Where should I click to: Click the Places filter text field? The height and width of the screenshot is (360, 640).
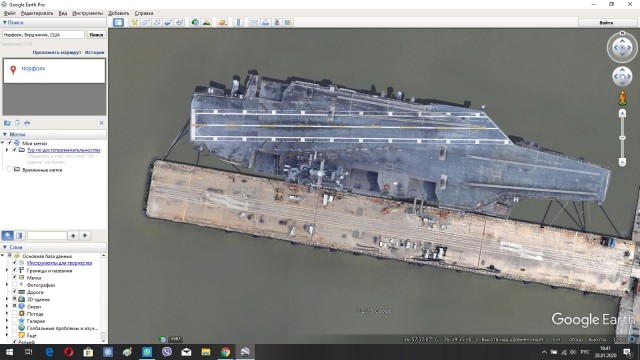point(47,236)
